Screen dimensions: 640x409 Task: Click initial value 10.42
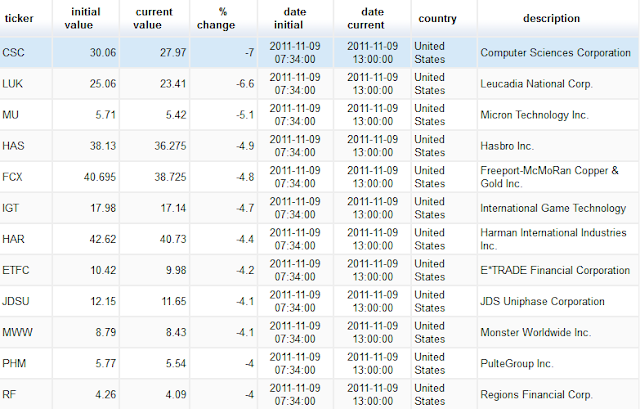[103, 270]
